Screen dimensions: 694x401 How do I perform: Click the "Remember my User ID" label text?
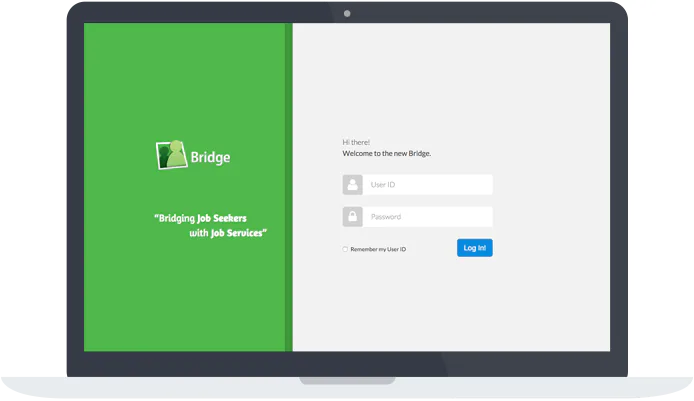coord(378,249)
